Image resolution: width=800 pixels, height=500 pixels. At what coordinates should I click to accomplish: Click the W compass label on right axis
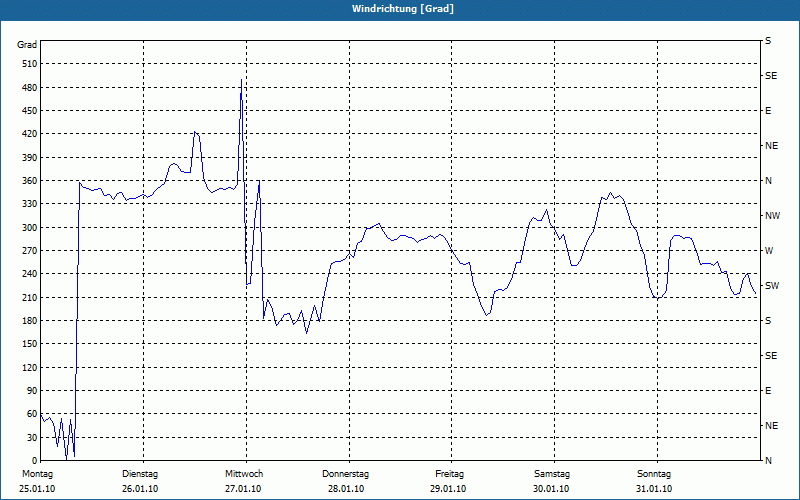tap(769, 251)
